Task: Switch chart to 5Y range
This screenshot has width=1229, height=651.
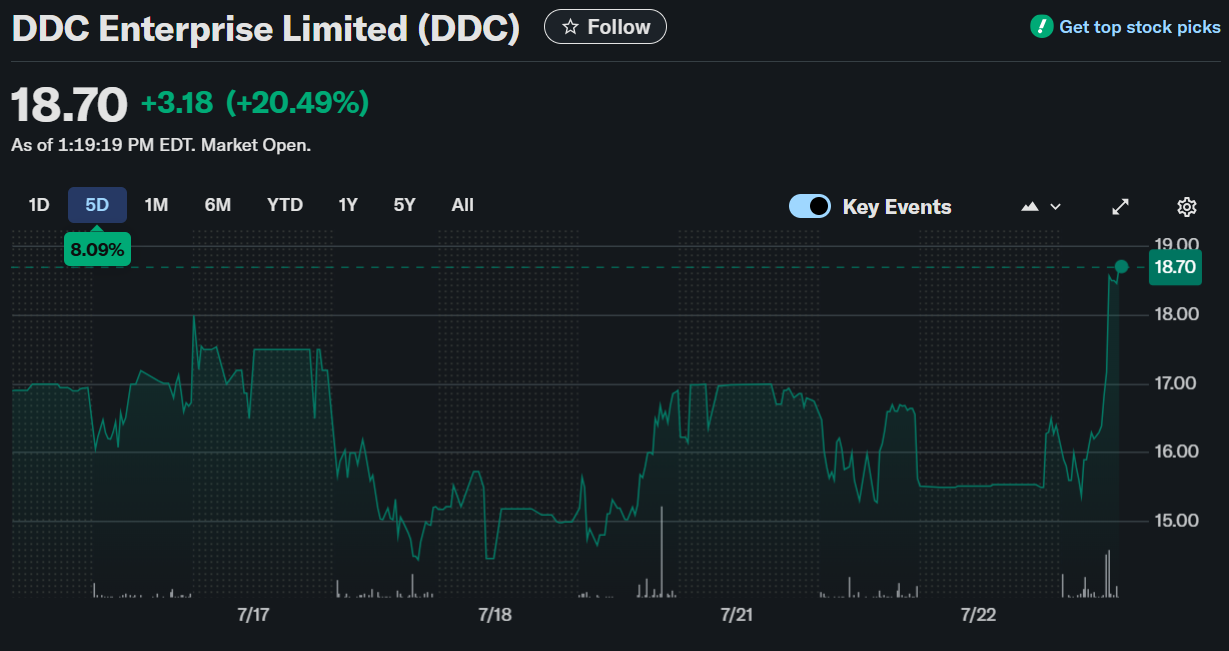Action: [x=404, y=205]
